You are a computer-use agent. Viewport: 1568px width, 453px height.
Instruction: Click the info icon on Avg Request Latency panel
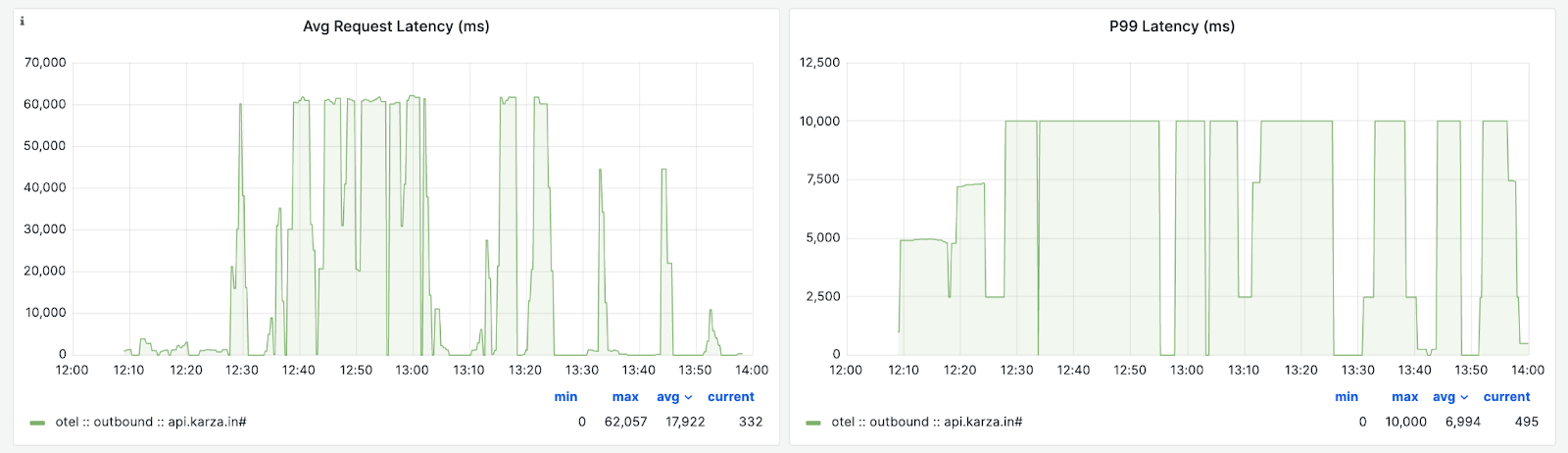click(x=22, y=21)
